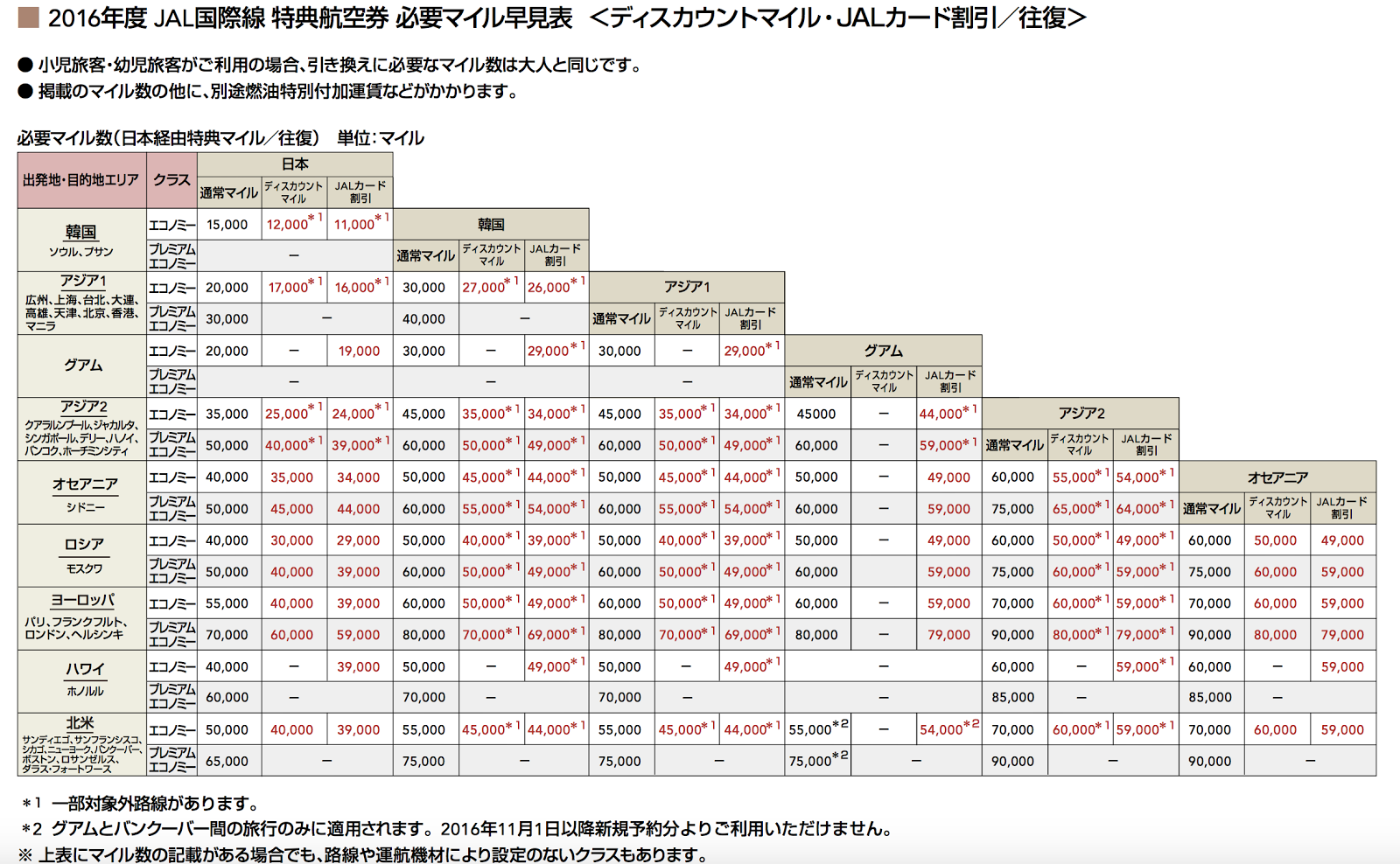Select the 'グアム' row label in first column

coord(82,366)
